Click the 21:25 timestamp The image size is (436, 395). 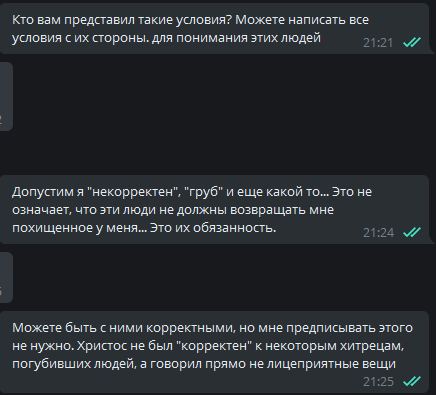click(378, 381)
